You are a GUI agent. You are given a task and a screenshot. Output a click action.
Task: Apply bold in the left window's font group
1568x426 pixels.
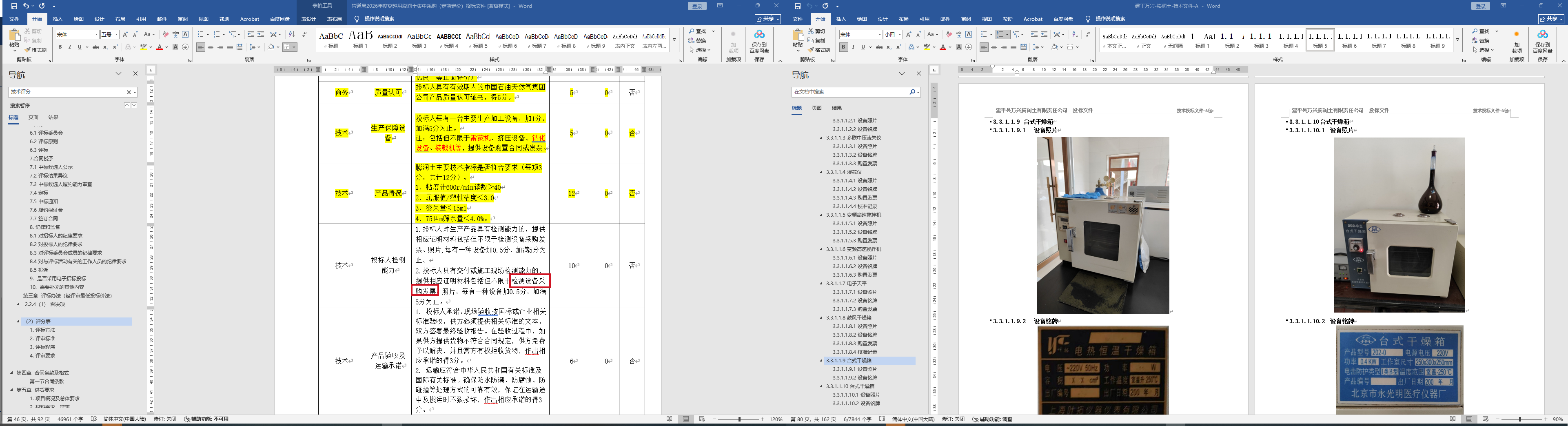pos(60,47)
